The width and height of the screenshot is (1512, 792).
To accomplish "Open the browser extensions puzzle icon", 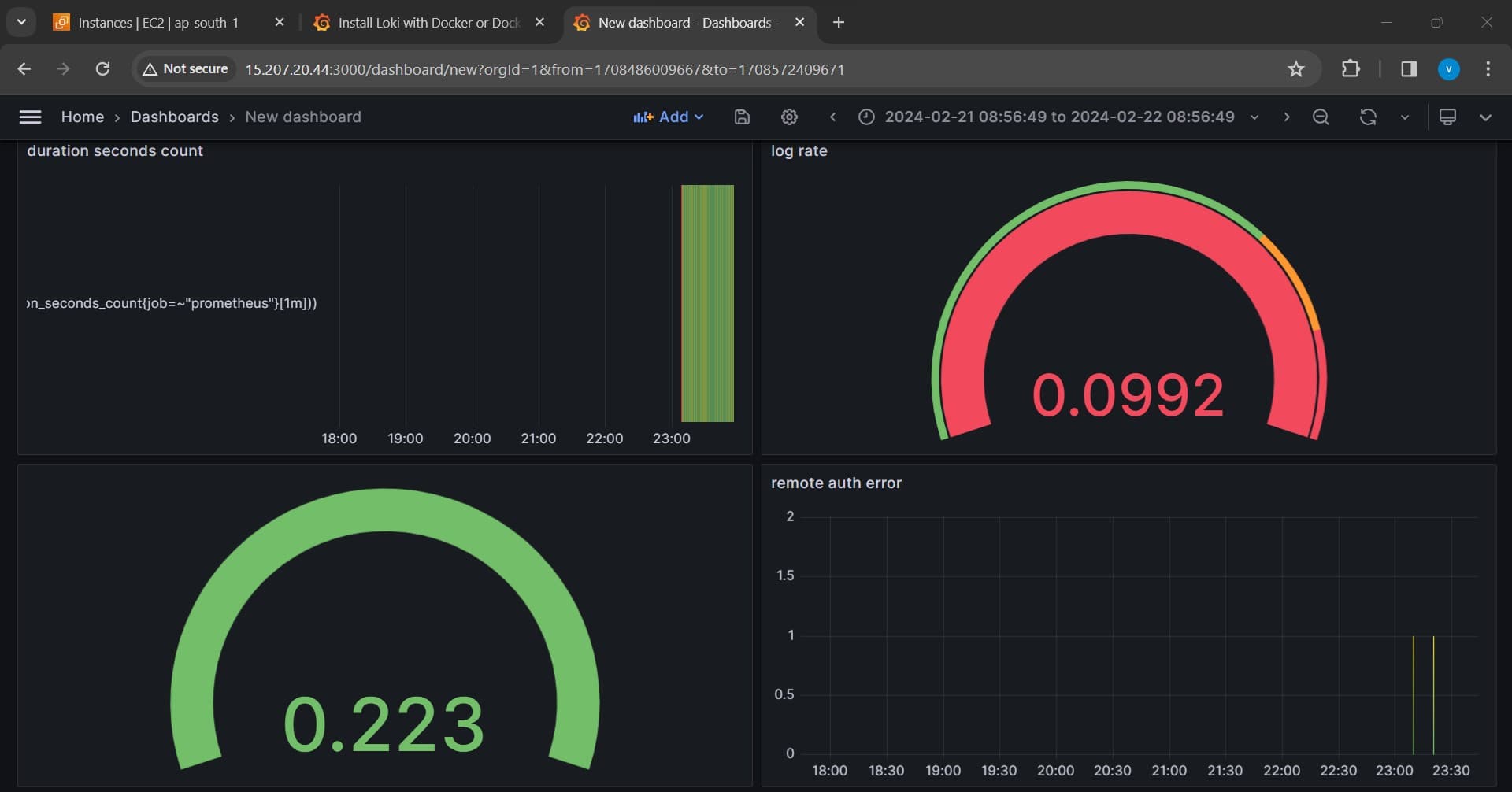I will click(x=1351, y=69).
